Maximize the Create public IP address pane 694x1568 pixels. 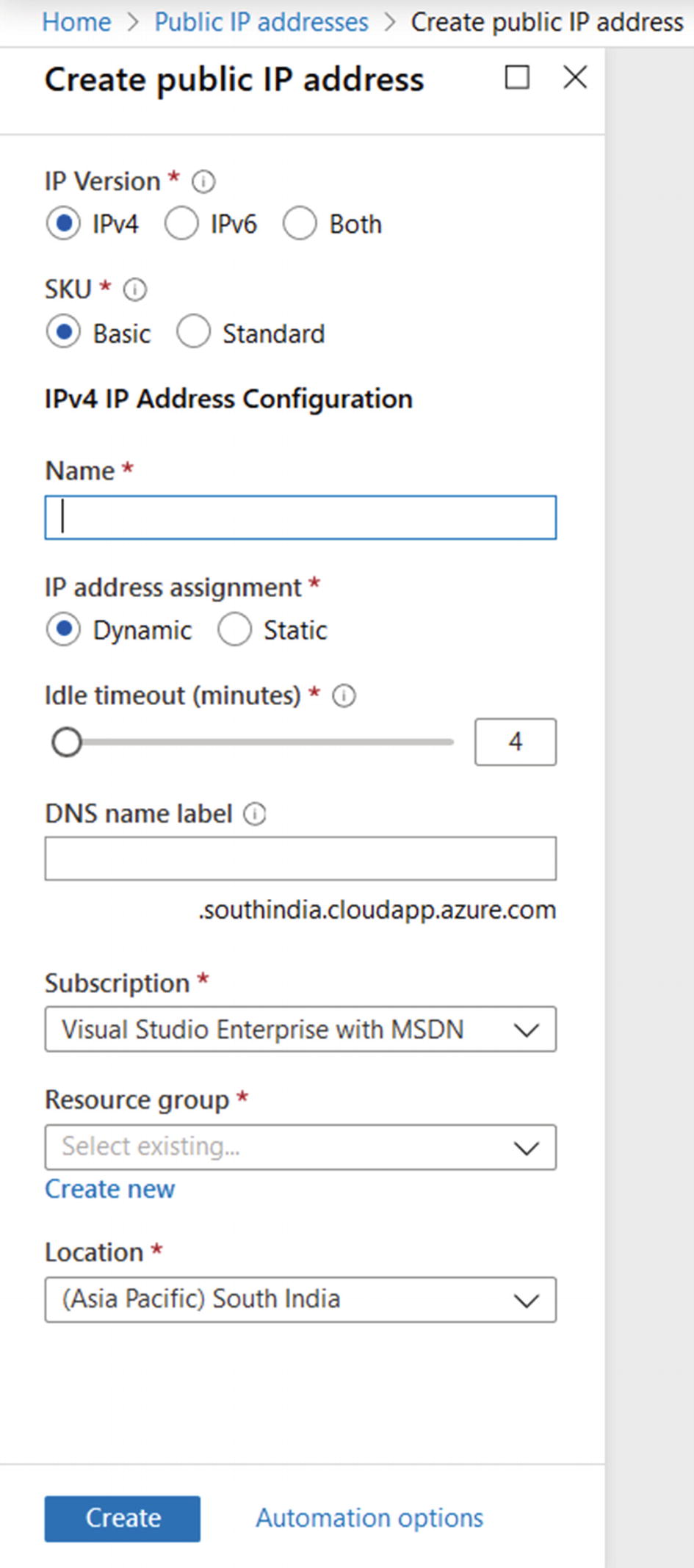pyautogui.click(x=517, y=77)
